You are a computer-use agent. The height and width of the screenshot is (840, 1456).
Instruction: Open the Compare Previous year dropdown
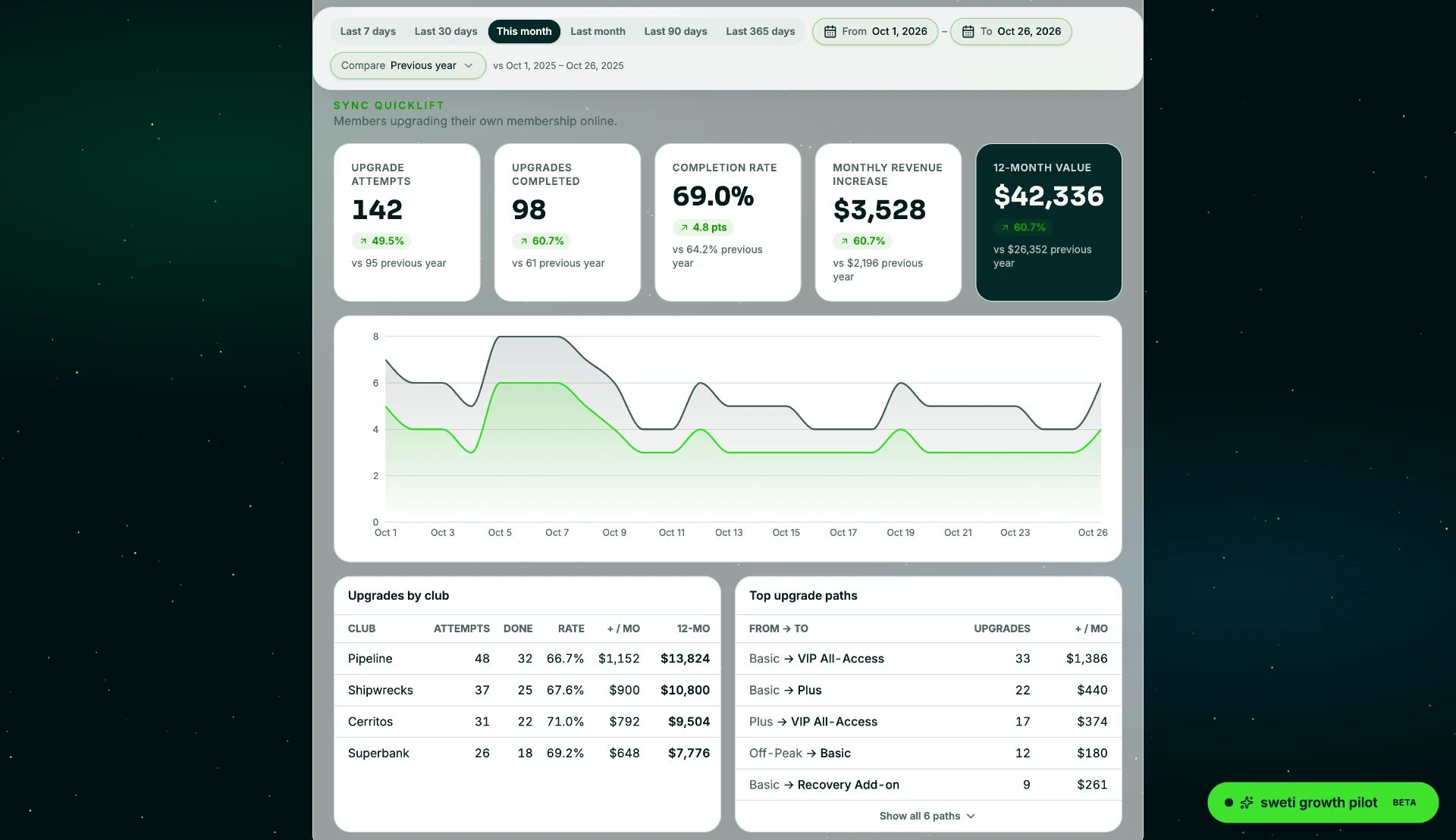pos(408,65)
